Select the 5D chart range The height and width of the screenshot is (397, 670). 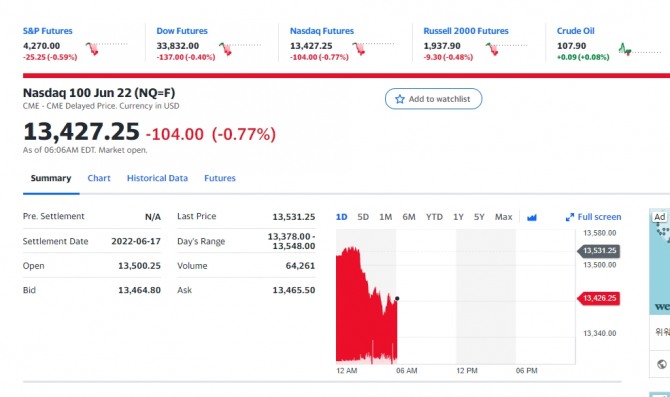pos(363,217)
